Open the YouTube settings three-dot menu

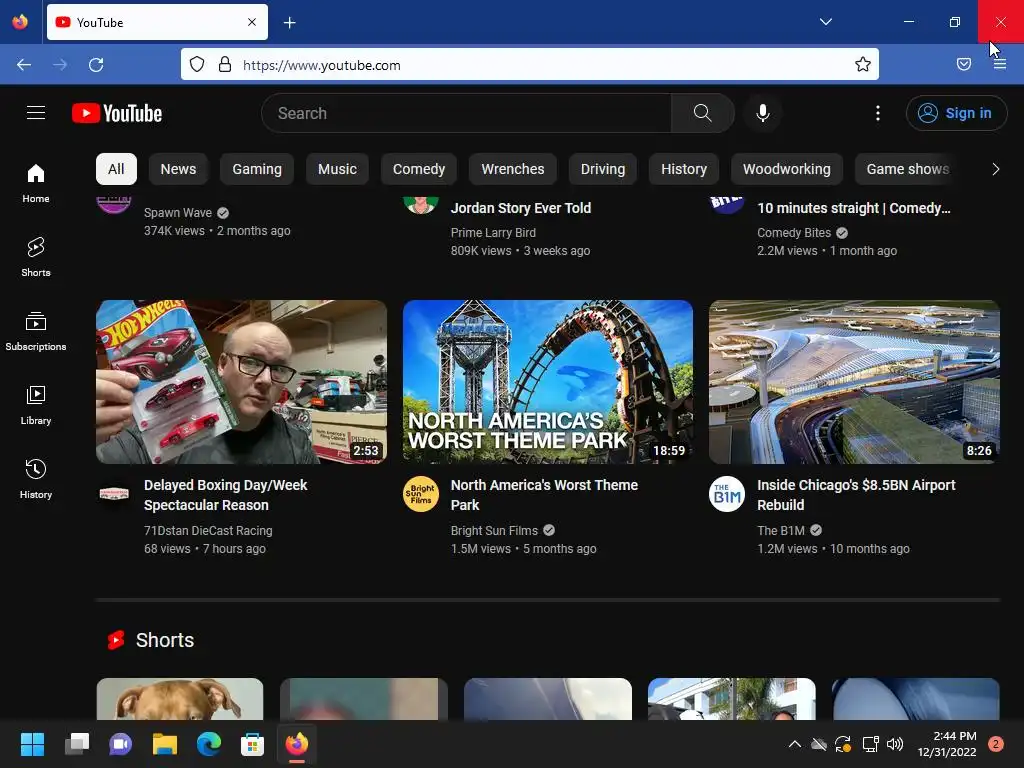click(x=877, y=113)
